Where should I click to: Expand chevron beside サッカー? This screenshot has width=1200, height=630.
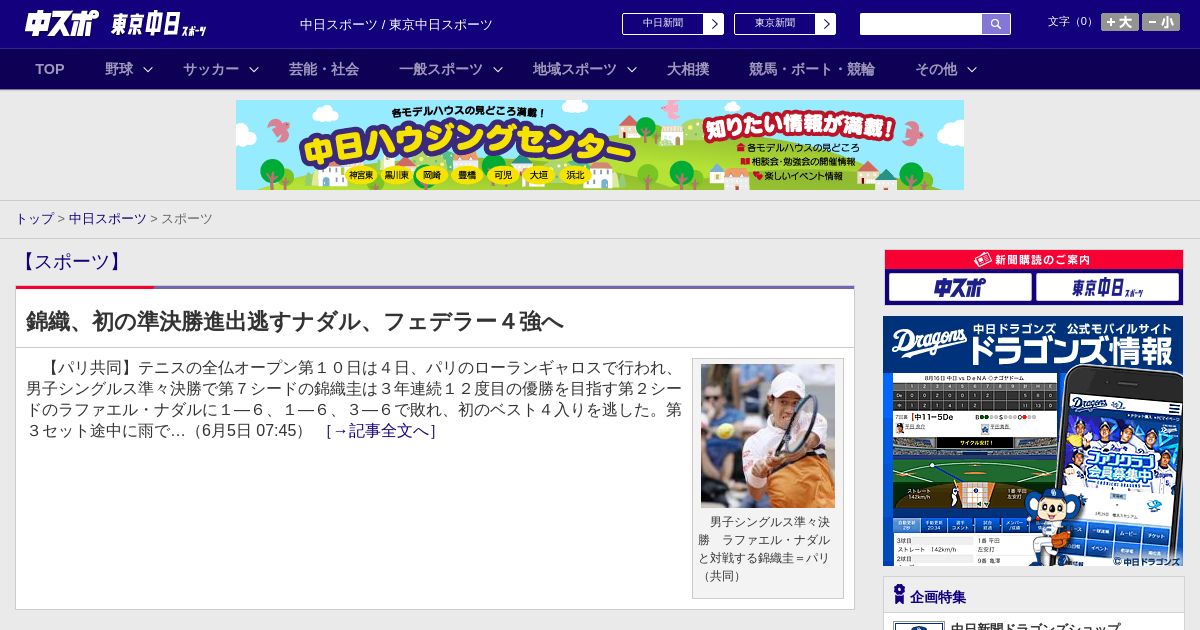click(254, 69)
